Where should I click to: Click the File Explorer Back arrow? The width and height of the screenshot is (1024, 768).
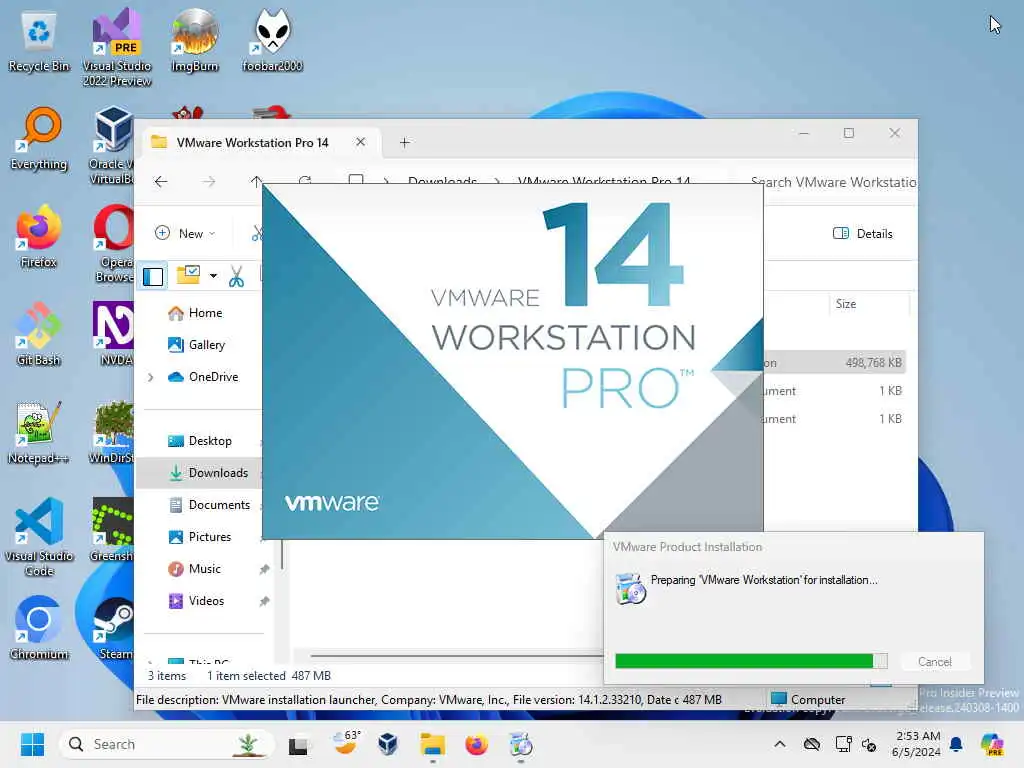pos(161,182)
